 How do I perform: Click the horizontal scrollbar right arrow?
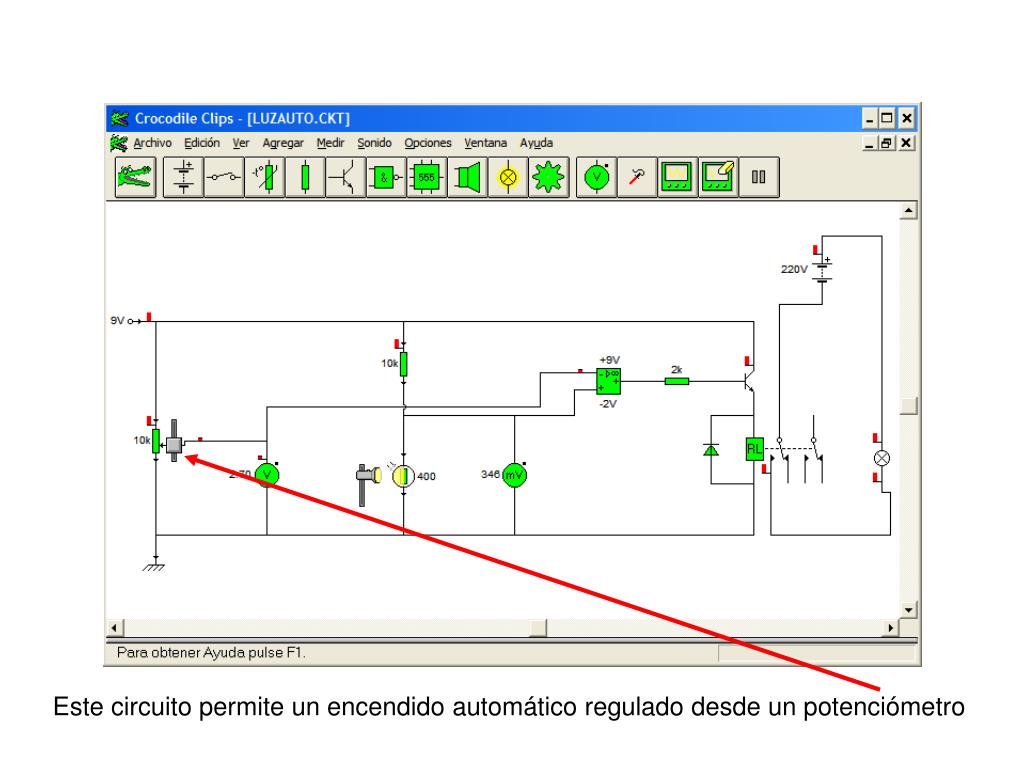[x=891, y=628]
